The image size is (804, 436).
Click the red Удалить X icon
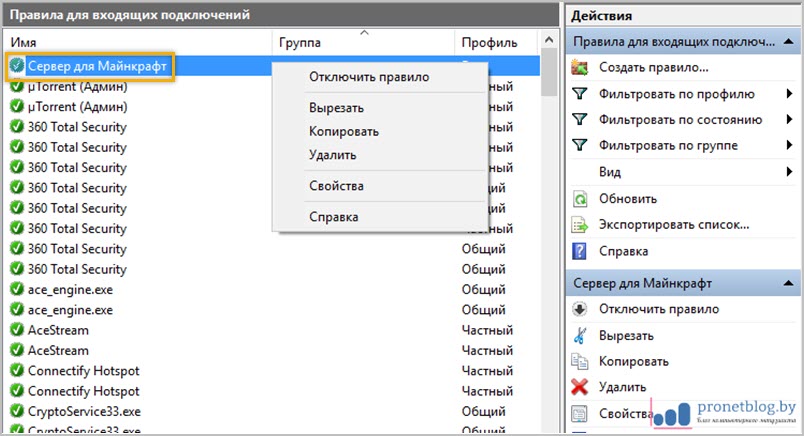click(580, 387)
